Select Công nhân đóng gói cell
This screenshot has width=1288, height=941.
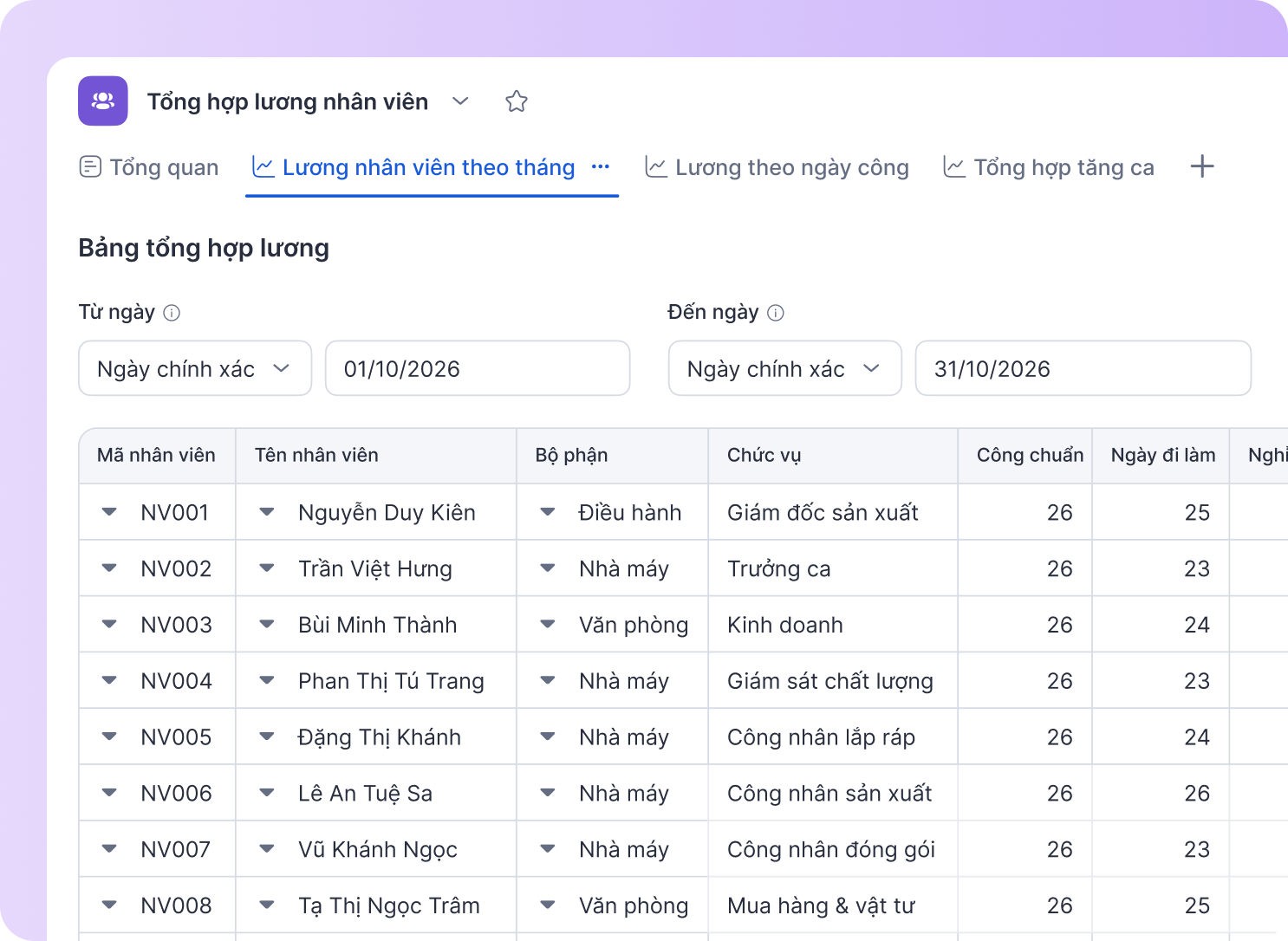833,849
